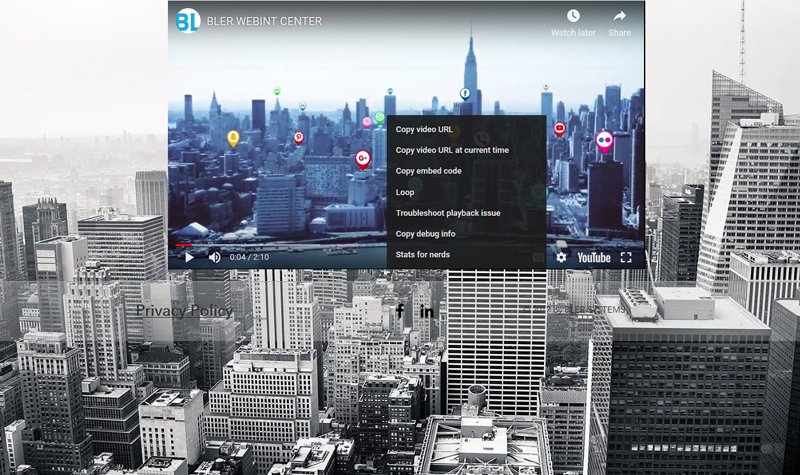Image resolution: width=800 pixels, height=475 pixels.
Task: Select Copy embed code
Action: point(428,171)
